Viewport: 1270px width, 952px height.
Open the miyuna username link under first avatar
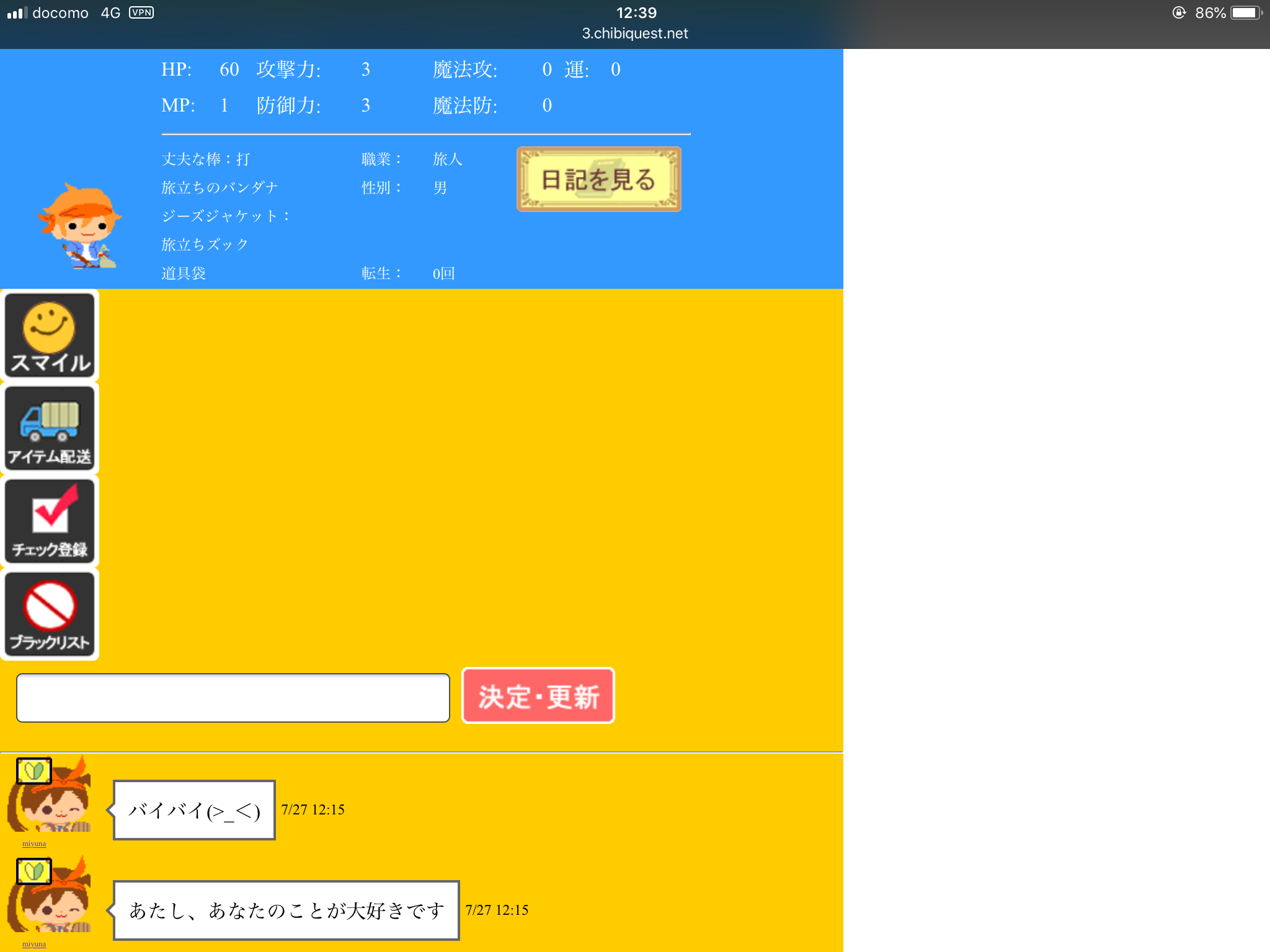(x=34, y=844)
